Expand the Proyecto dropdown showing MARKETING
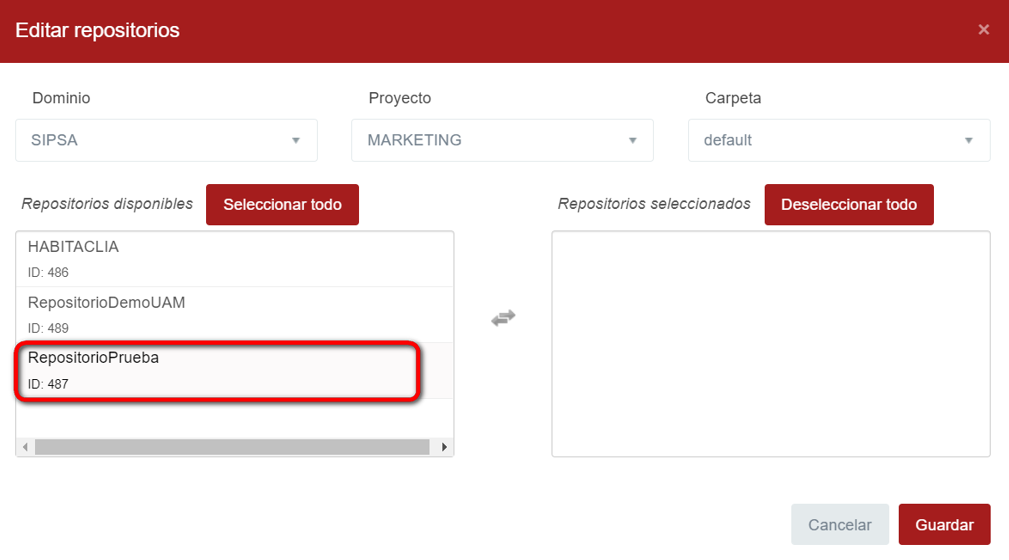 click(502, 140)
